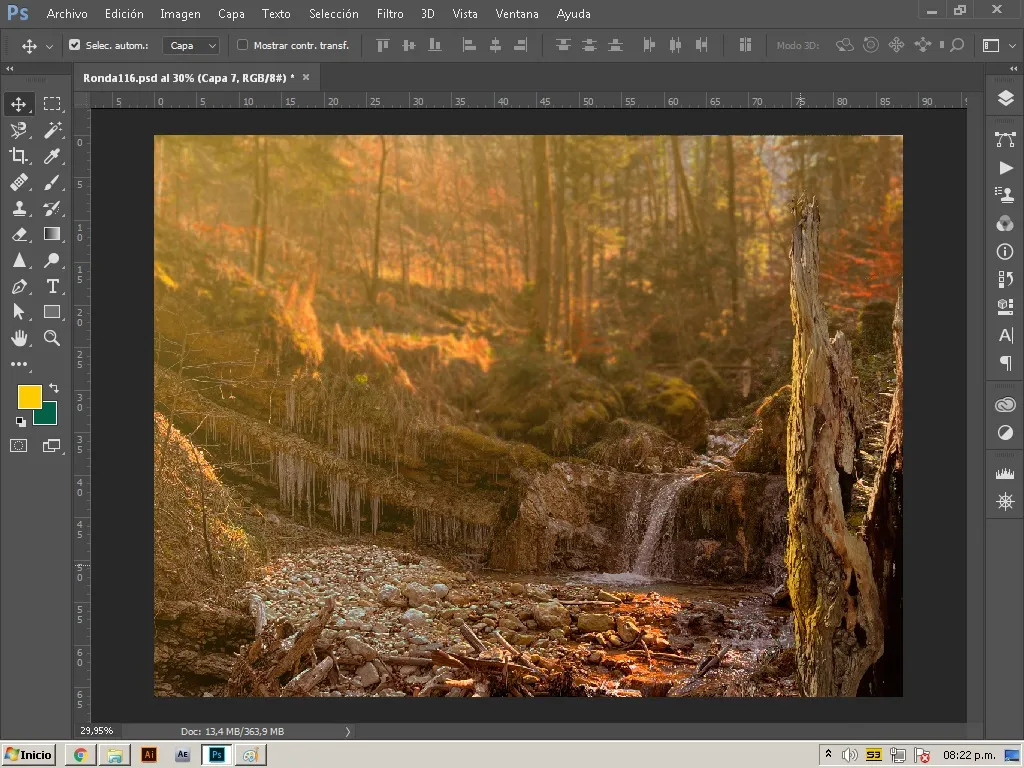Viewport: 1024px width, 768px height.
Task: Open the Layers panel icon
Action: 1006,99
